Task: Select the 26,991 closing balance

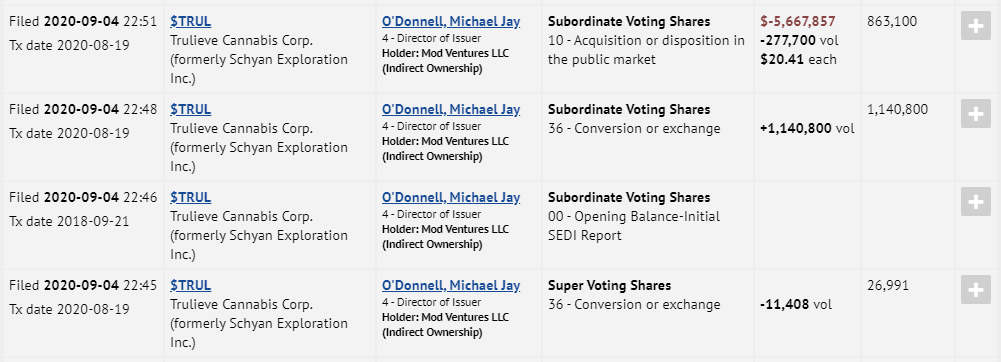Action: coord(887,285)
